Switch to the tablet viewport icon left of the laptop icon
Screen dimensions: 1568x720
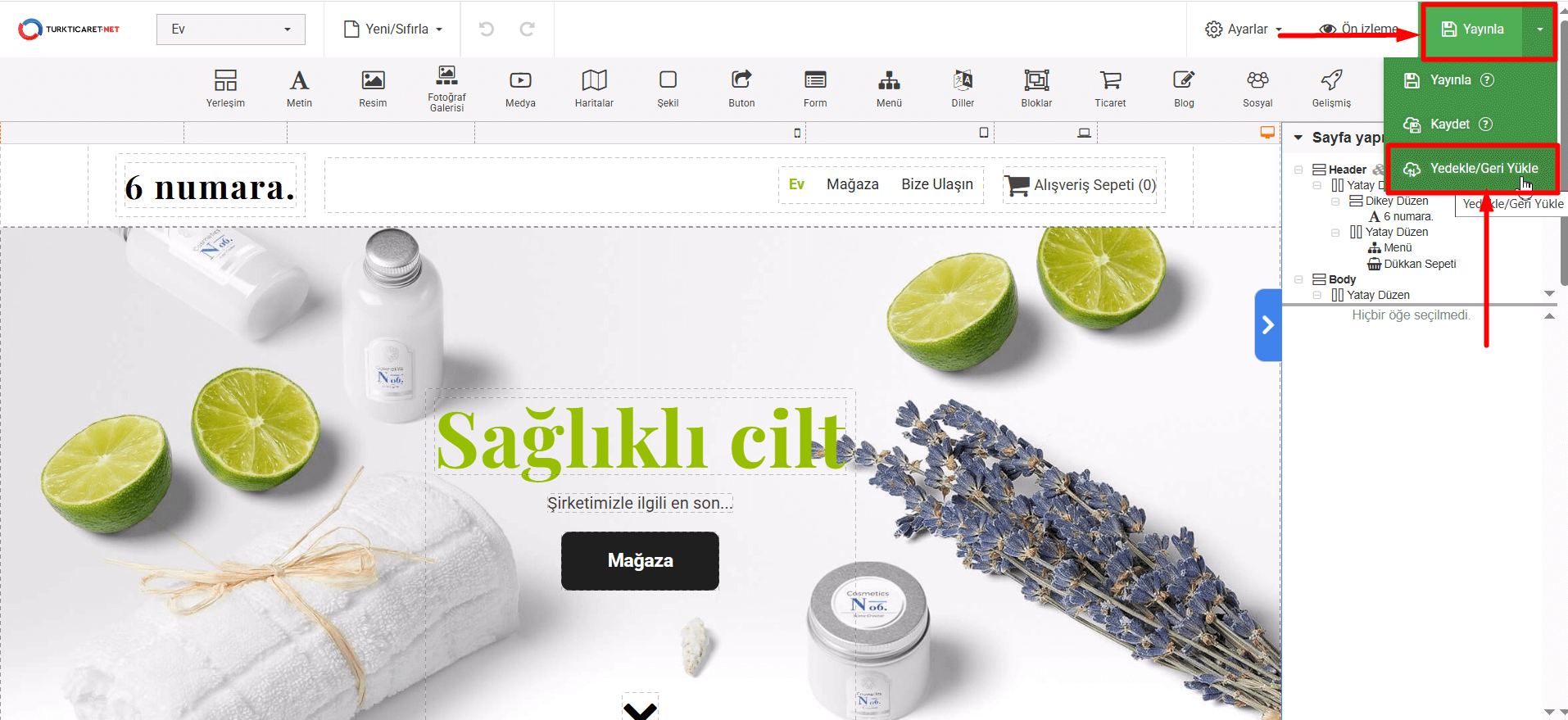point(984,133)
